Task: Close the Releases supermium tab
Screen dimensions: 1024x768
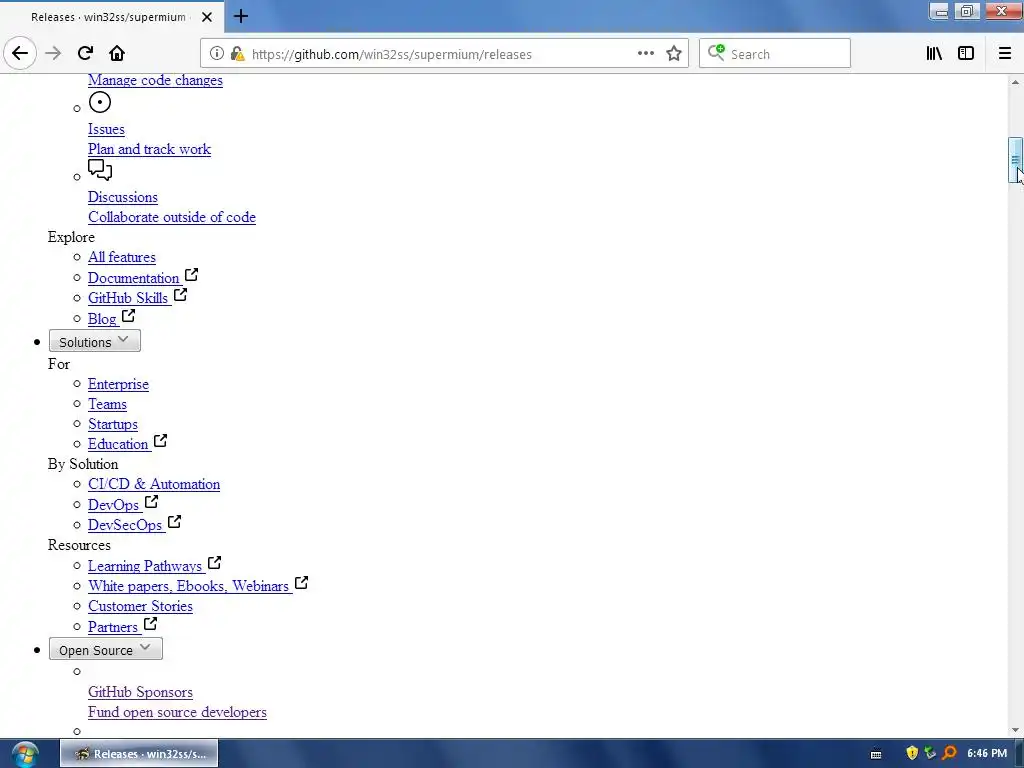Action: pos(207,17)
